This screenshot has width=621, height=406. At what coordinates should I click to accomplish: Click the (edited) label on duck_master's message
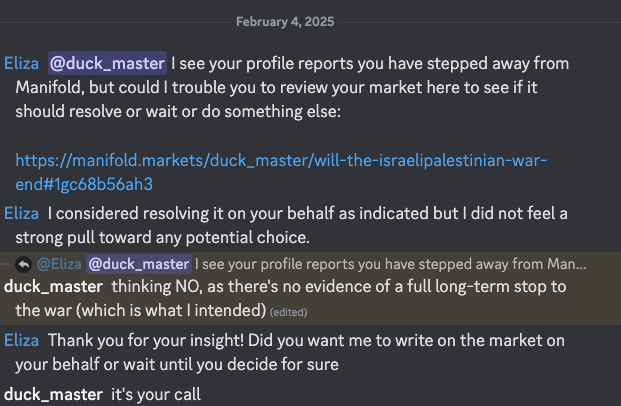(x=288, y=313)
